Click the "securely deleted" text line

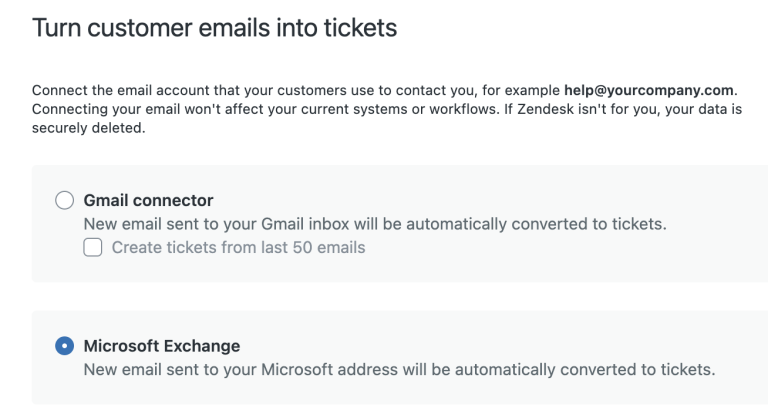coord(88,126)
